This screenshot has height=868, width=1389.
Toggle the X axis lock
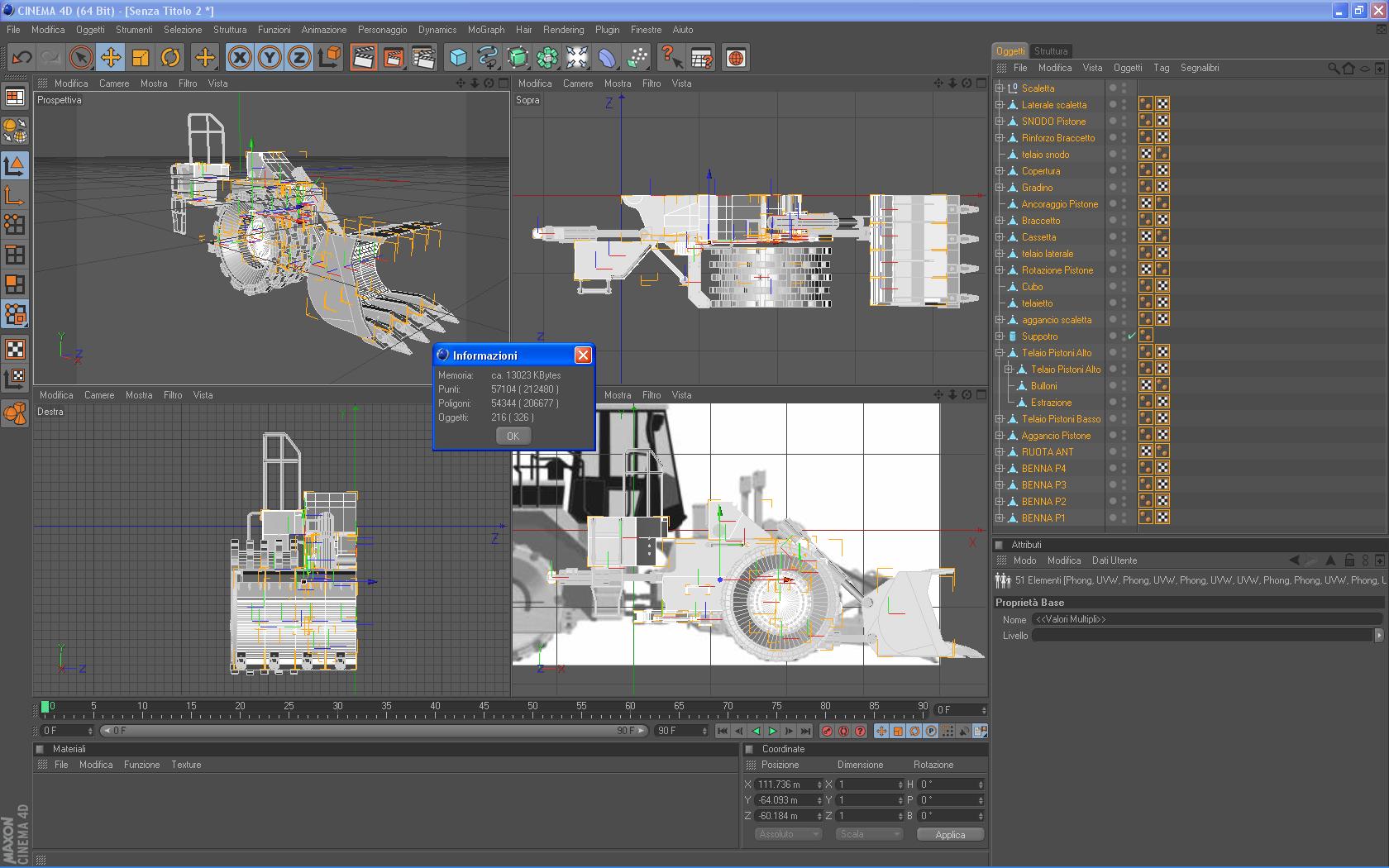coord(240,58)
